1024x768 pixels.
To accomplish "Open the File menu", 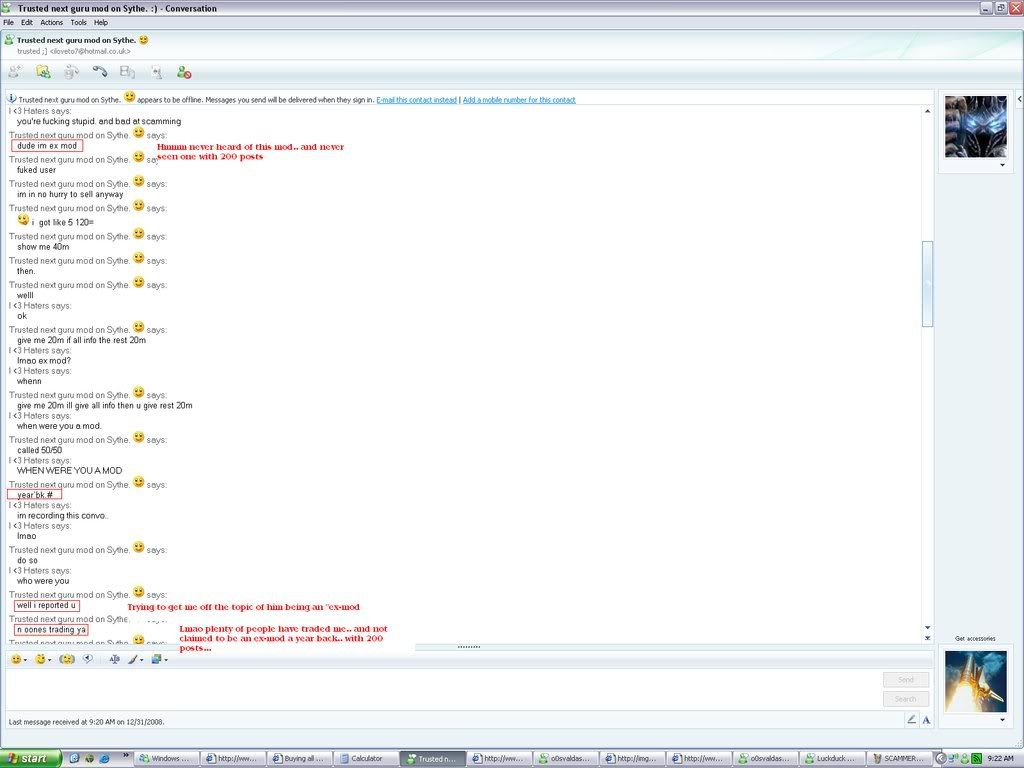I will pyautogui.click(x=8, y=22).
